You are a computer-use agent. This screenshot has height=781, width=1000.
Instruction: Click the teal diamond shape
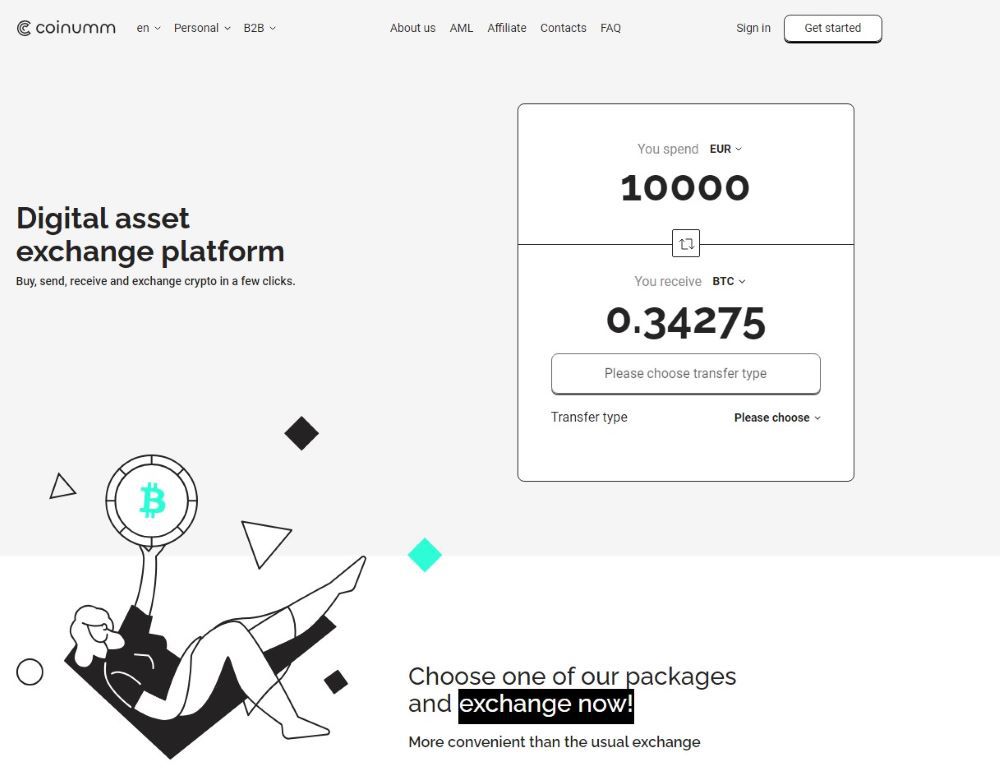(425, 554)
